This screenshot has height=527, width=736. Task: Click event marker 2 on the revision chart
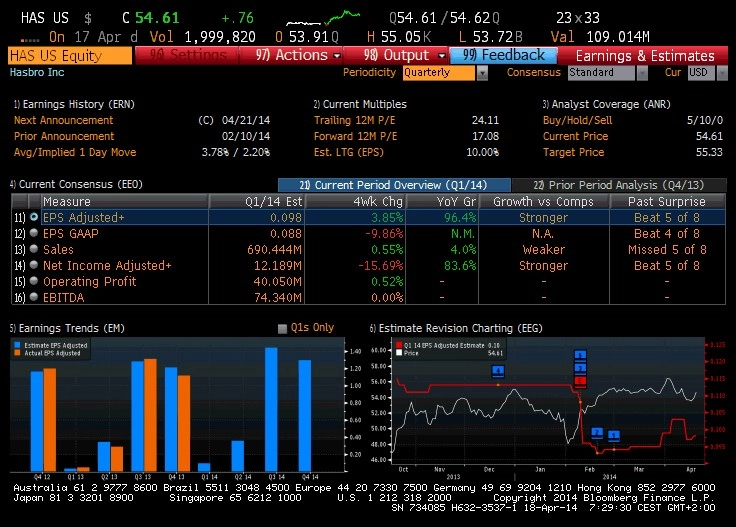pos(597,432)
